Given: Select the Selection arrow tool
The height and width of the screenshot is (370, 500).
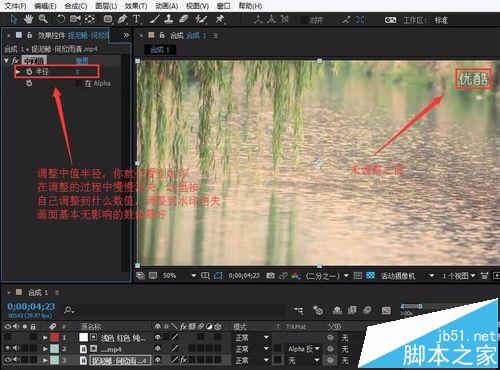Looking at the screenshot, I should [14, 19].
